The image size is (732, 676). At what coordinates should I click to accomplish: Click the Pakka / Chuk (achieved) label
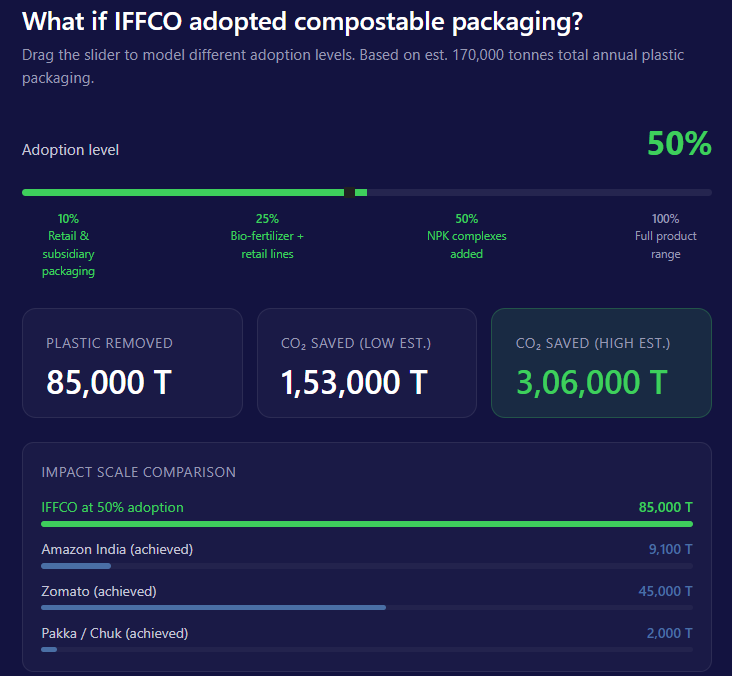[114, 633]
